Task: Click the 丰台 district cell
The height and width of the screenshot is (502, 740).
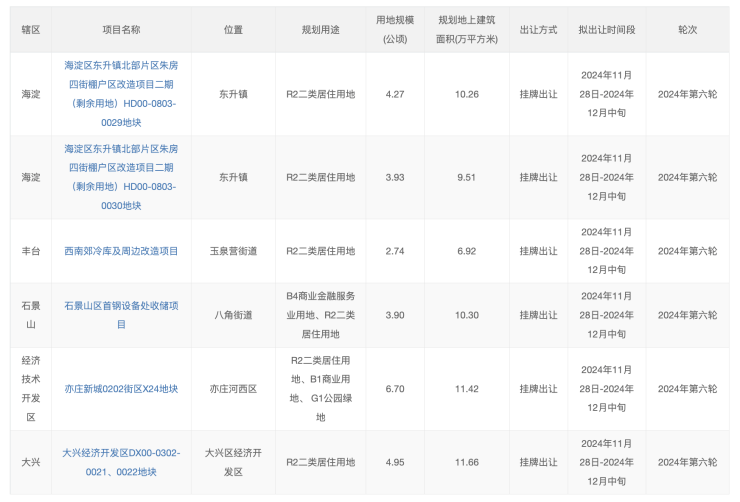Action: [31, 251]
